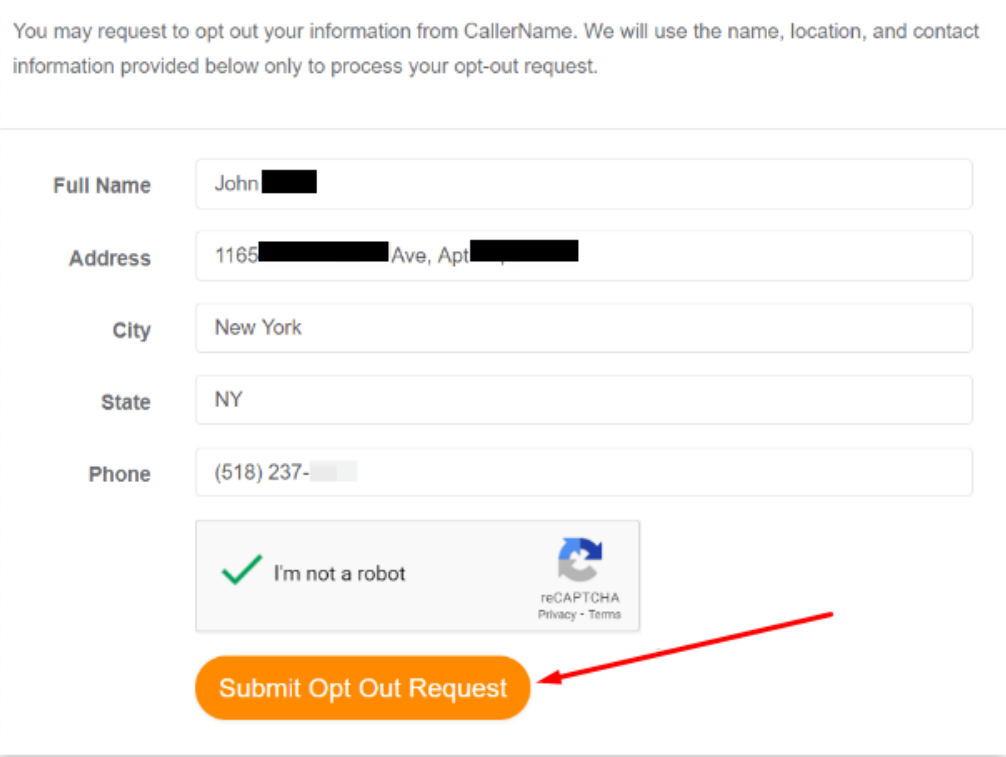Click the State field label

[126, 402]
